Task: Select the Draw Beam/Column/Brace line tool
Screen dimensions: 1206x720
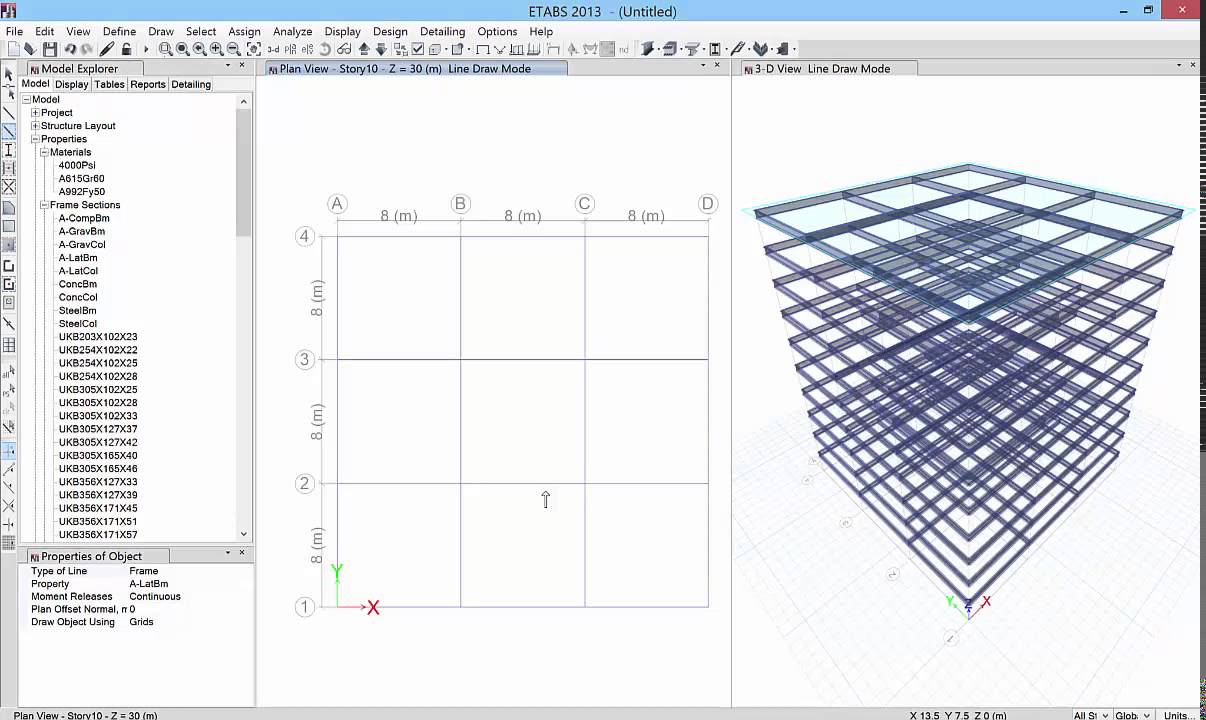Action: click(x=9, y=131)
